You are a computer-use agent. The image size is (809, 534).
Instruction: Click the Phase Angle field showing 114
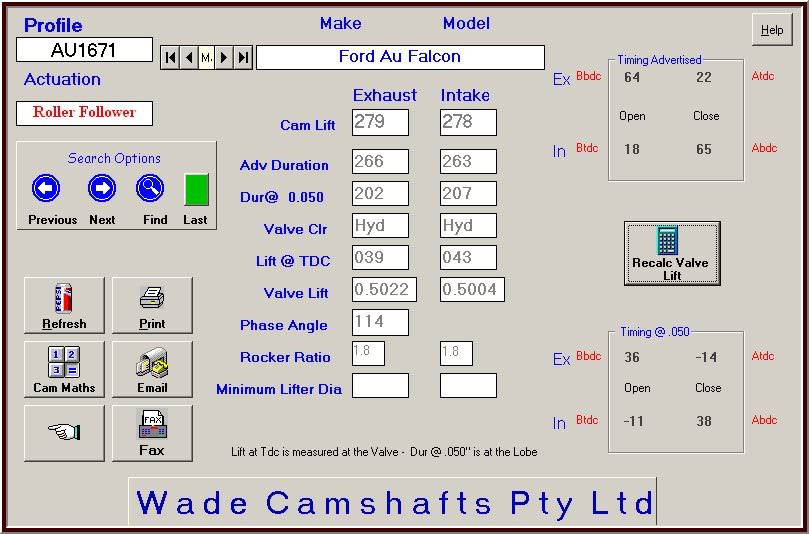[x=380, y=322]
